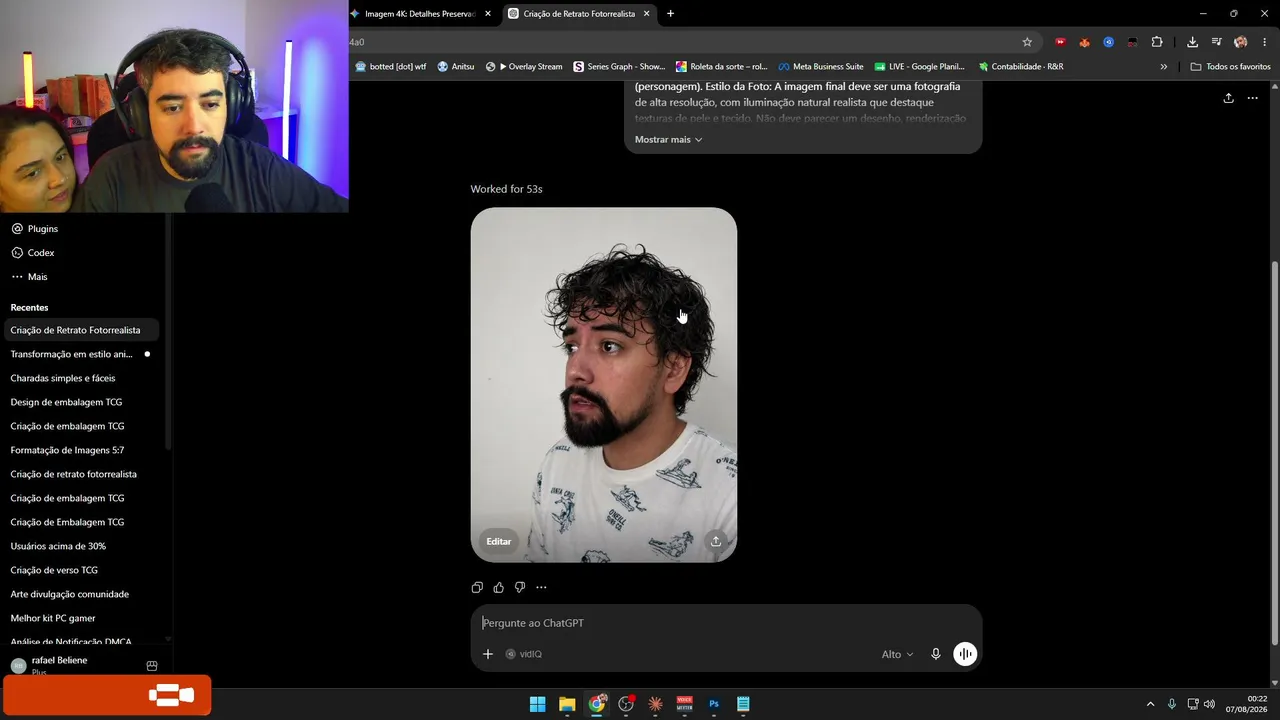Image resolution: width=1280 pixels, height=720 pixels.
Task: Open File Explorer from the taskbar
Action: pos(567,704)
